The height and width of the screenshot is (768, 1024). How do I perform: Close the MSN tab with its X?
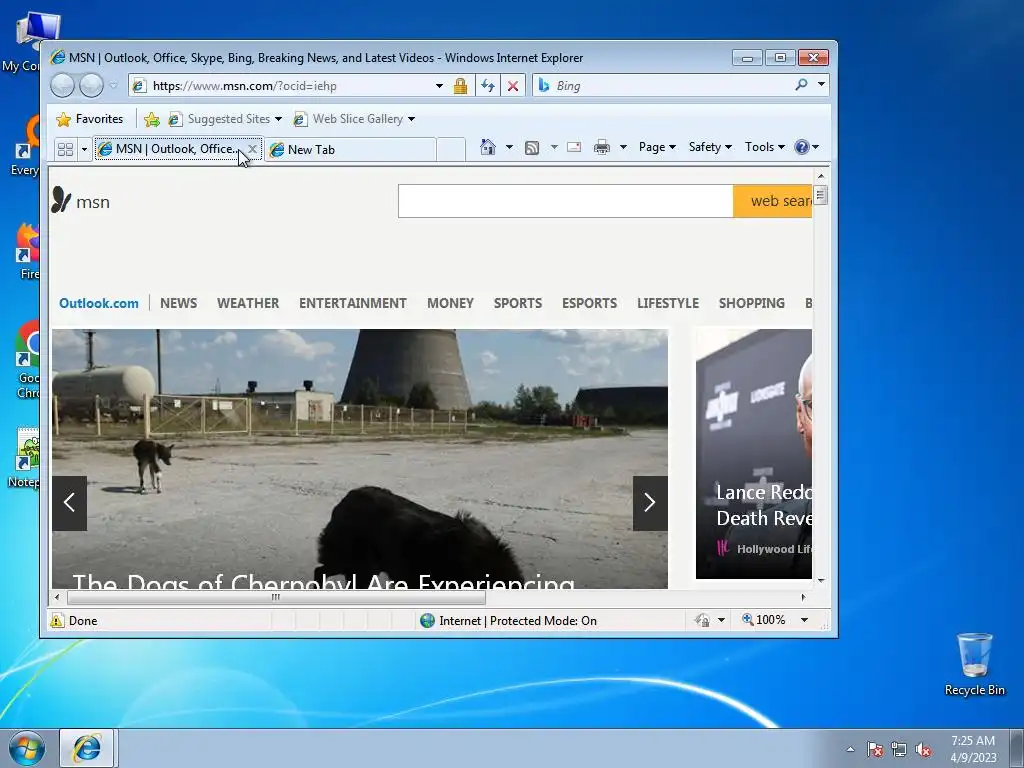(252, 149)
